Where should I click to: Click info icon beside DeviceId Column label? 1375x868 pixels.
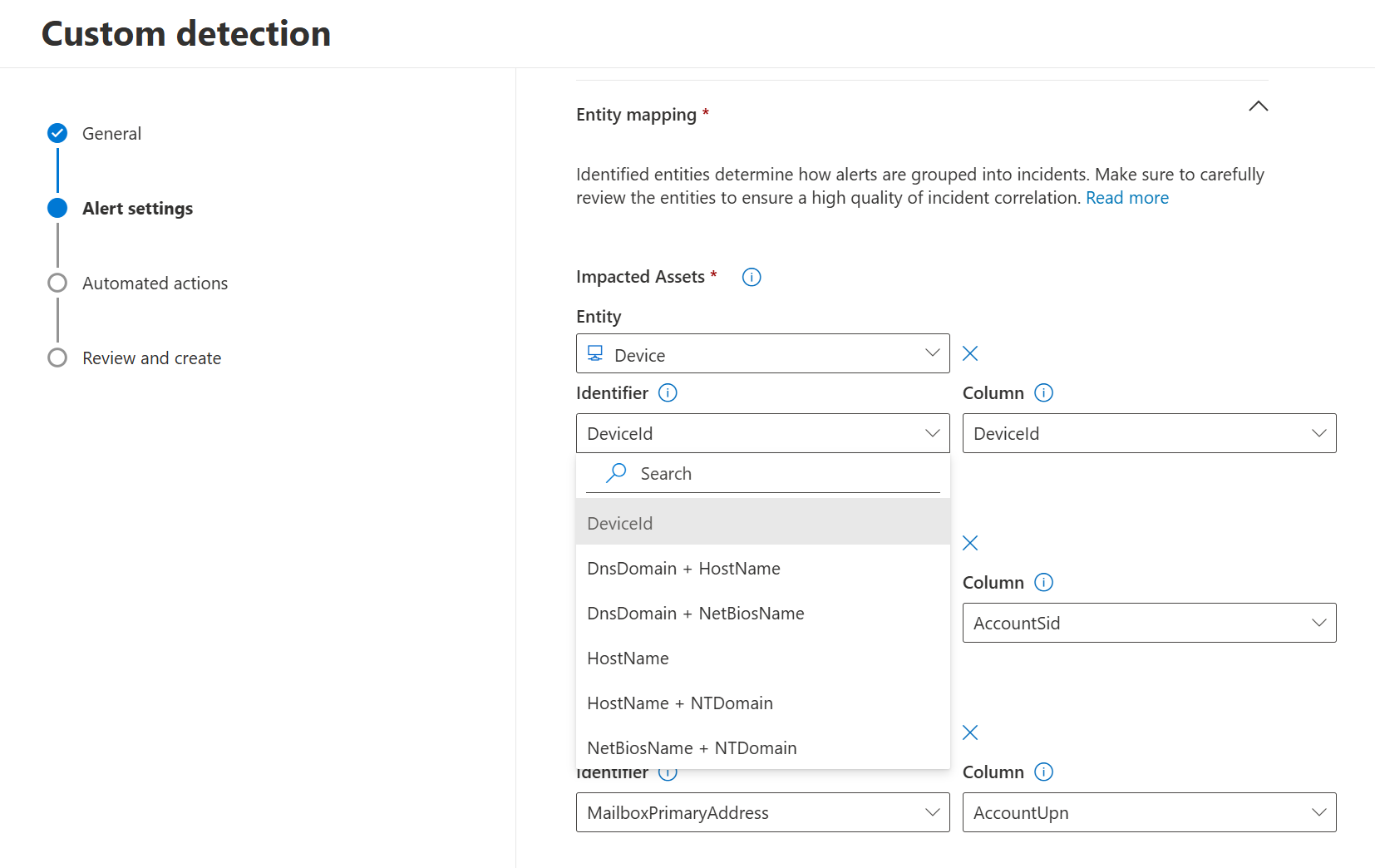1043,393
